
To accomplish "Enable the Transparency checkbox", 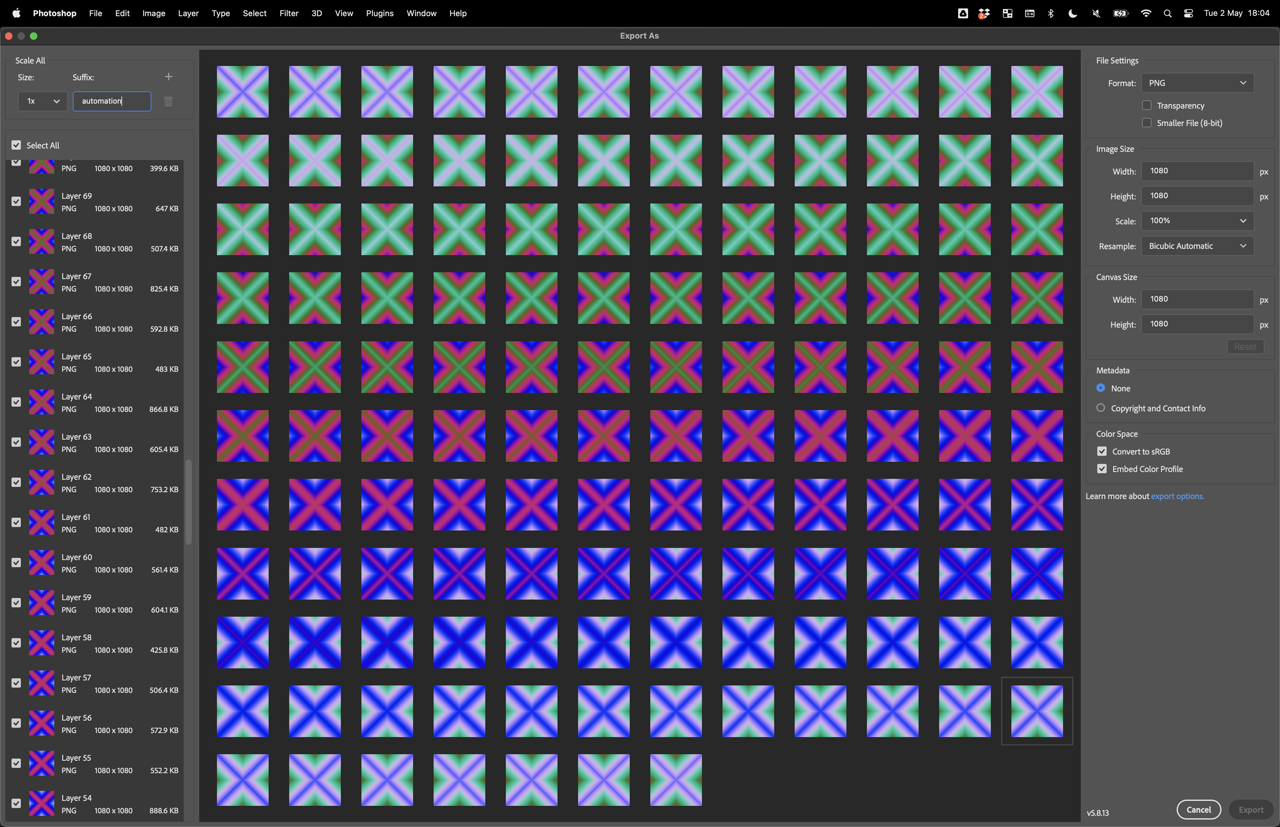I will click(1147, 105).
